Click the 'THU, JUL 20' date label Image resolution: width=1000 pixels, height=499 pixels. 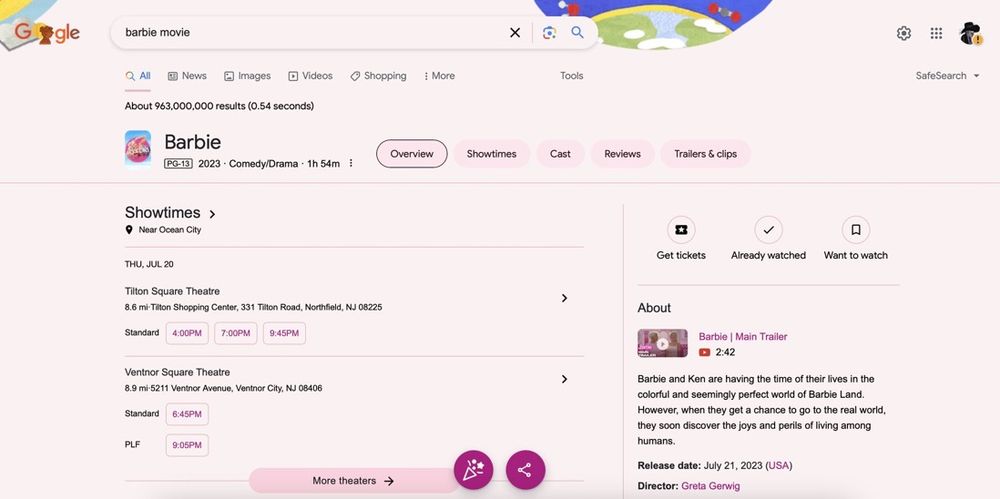pos(149,264)
